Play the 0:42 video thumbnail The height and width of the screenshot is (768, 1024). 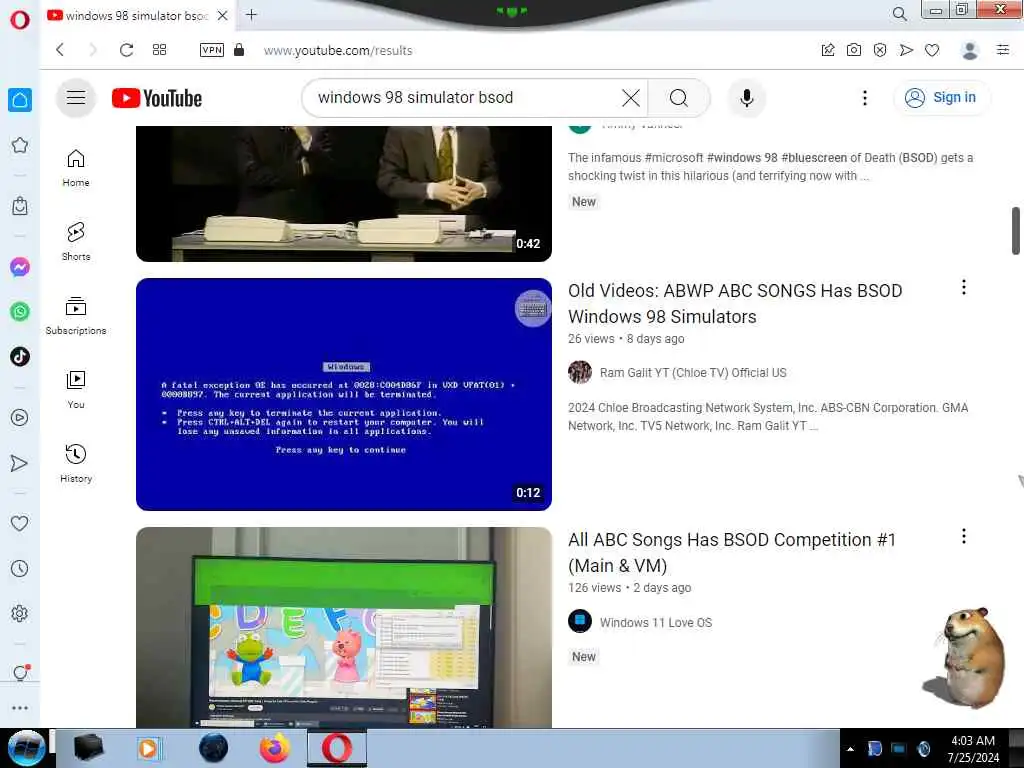click(344, 193)
